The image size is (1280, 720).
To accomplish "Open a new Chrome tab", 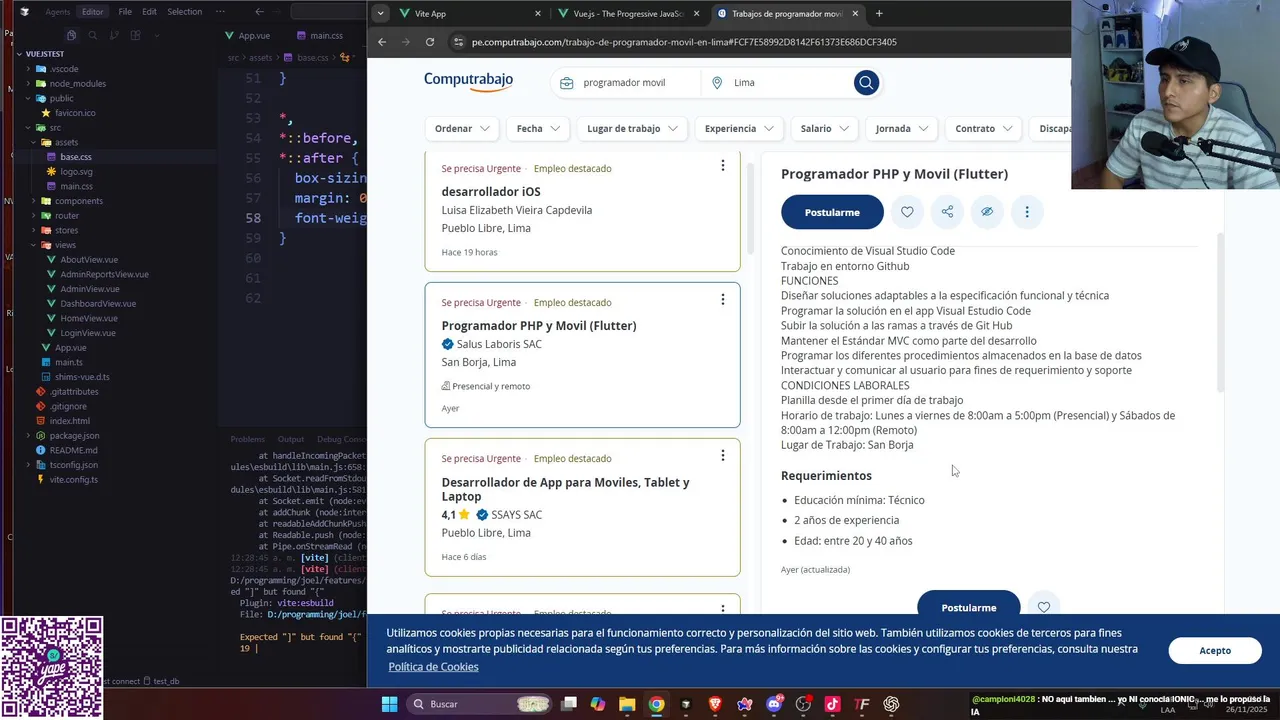I will [879, 14].
